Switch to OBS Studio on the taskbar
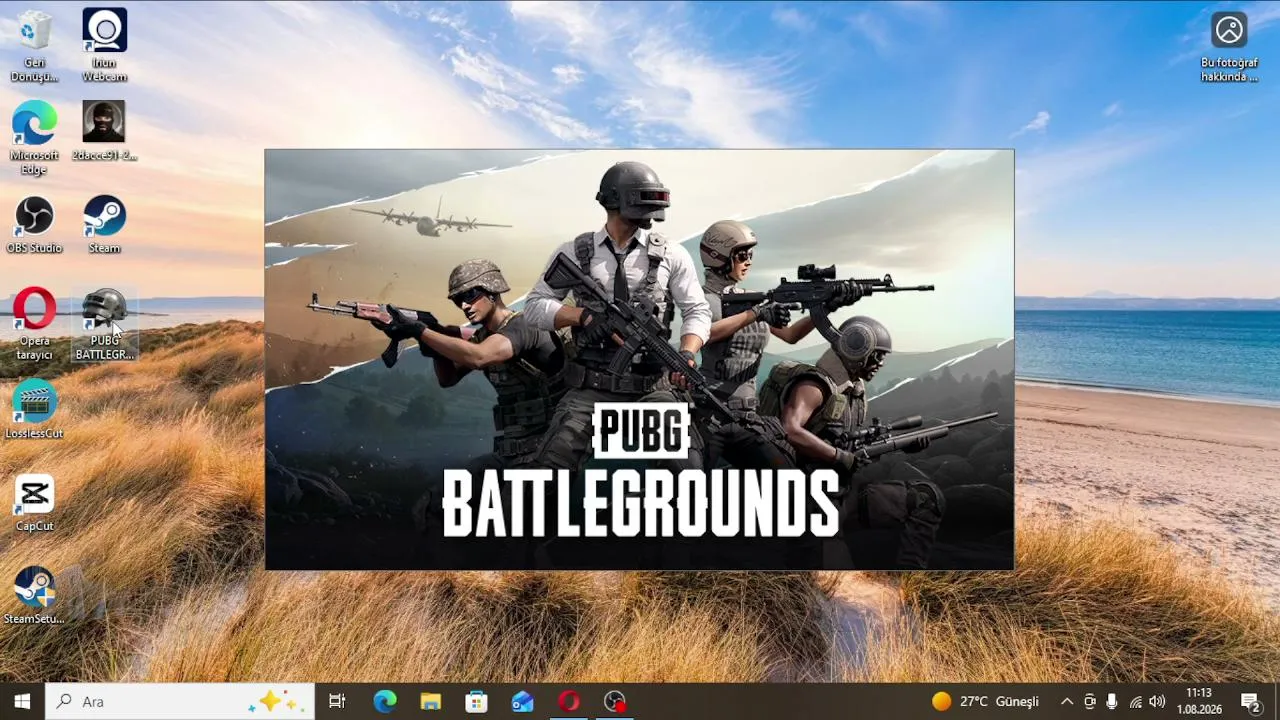This screenshot has width=1280, height=720. (x=614, y=701)
